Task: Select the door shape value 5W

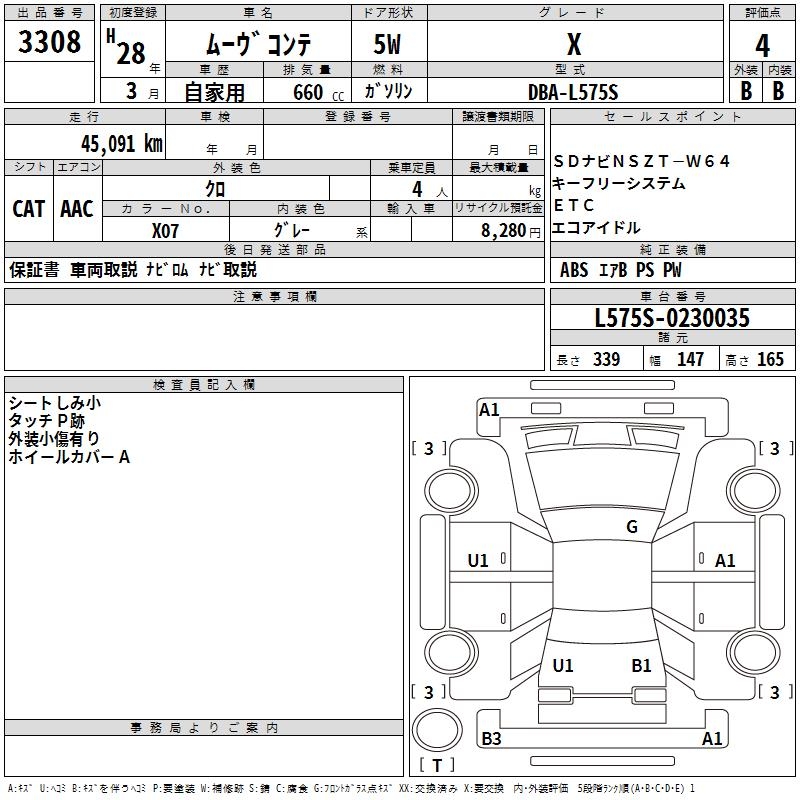Action: tap(387, 44)
